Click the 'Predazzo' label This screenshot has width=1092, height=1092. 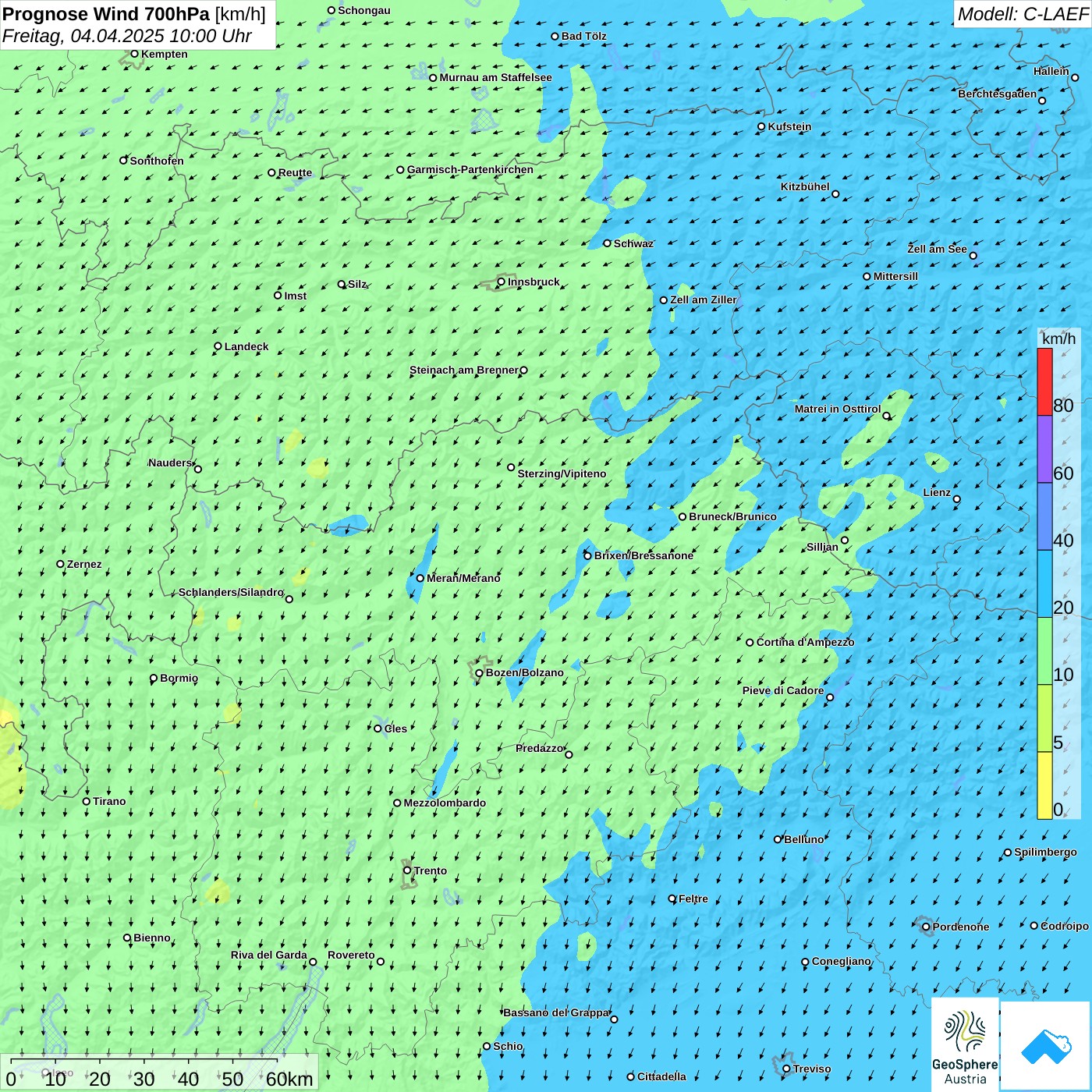click(x=540, y=748)
